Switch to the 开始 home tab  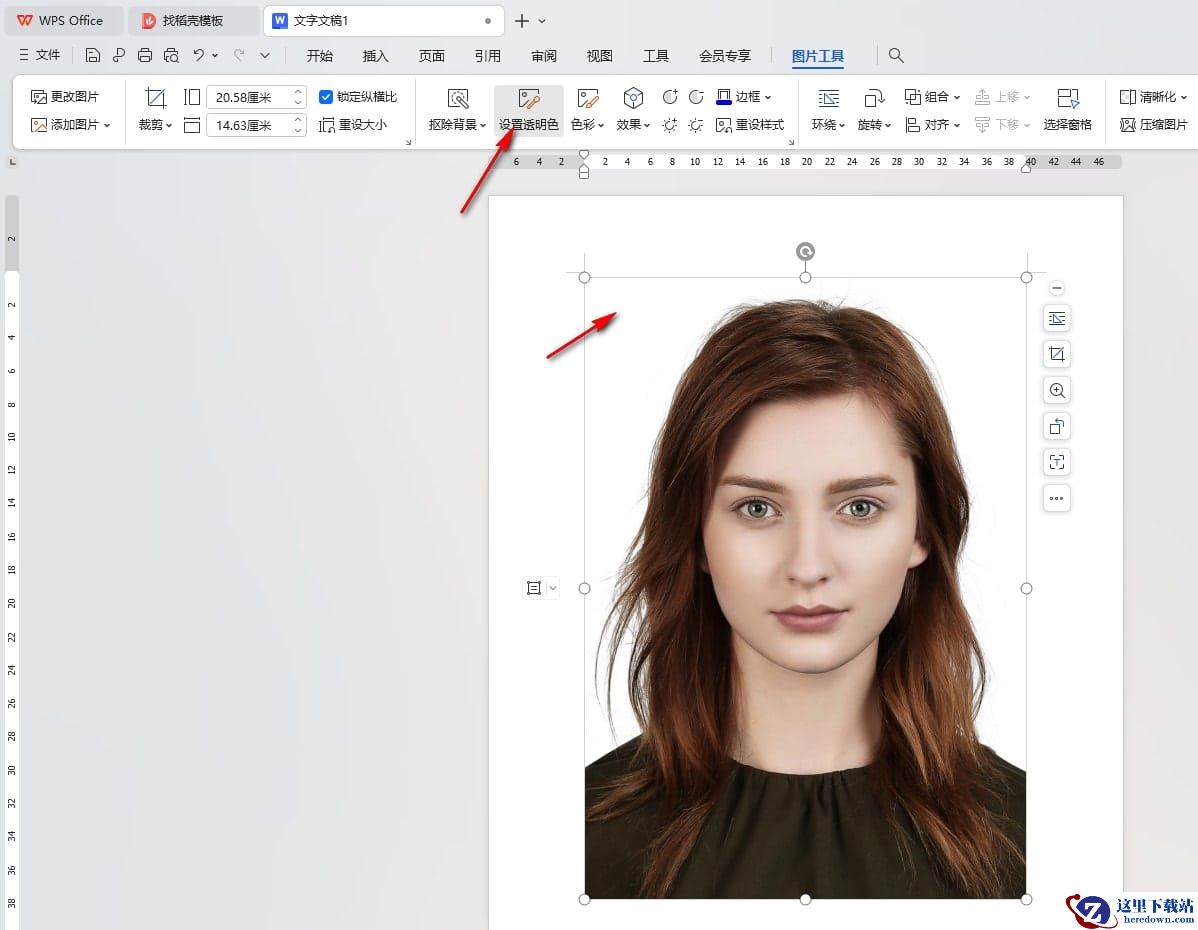pos(319,56)
